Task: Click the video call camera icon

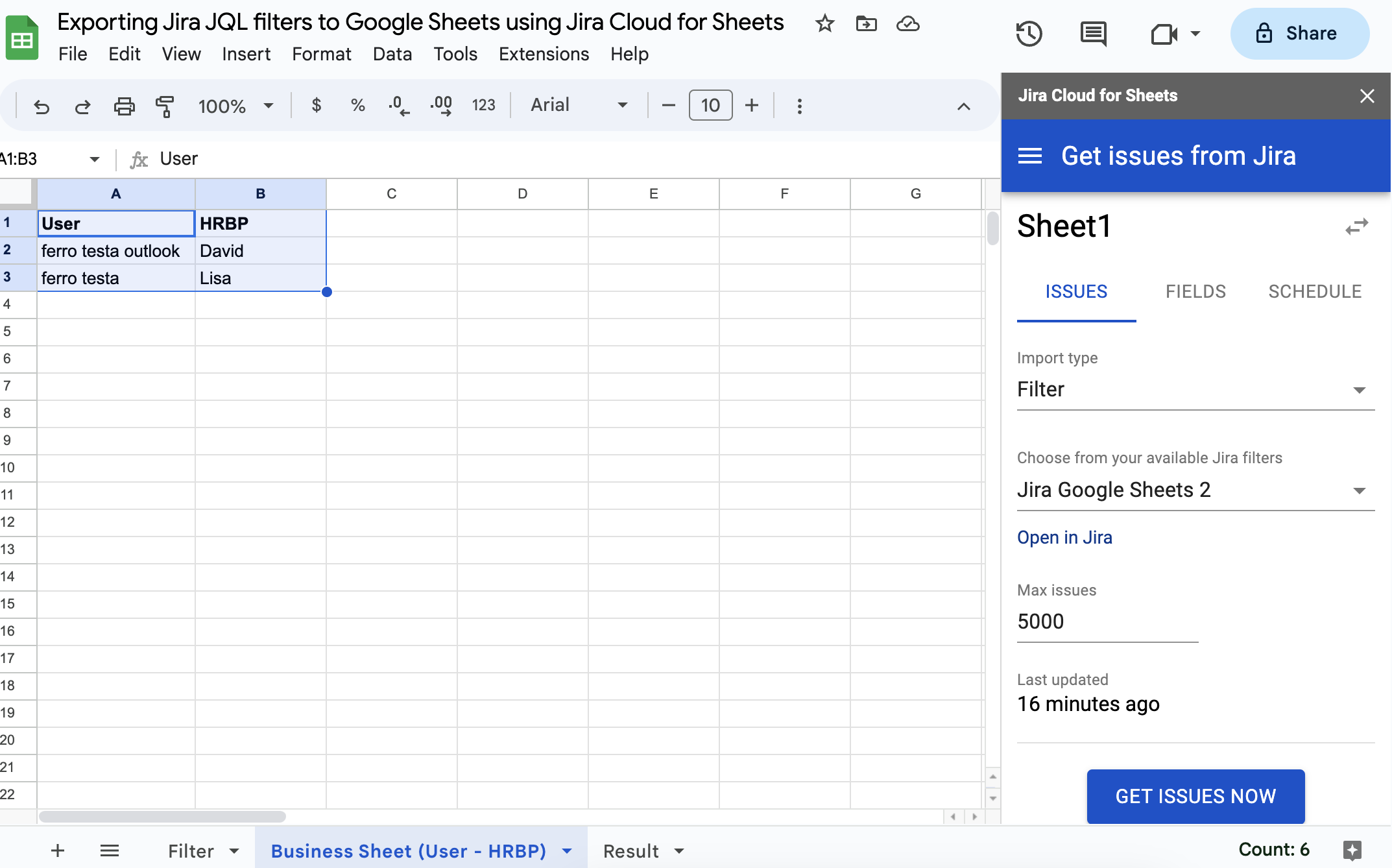Action: click(x=1164, y=34)
